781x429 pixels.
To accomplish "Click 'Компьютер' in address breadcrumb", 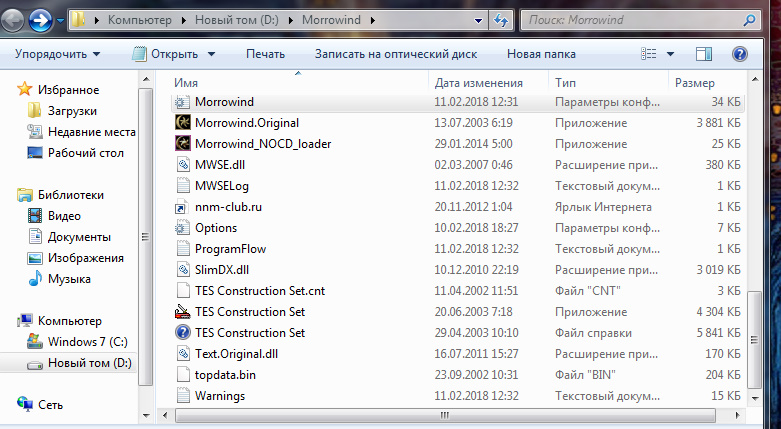I will click(x=139, y=20).
